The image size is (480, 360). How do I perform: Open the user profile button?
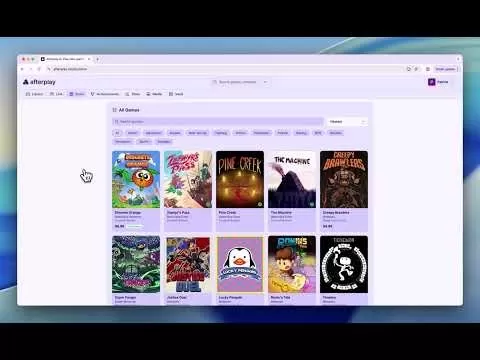pyautogui.click(x=439, y=82)
